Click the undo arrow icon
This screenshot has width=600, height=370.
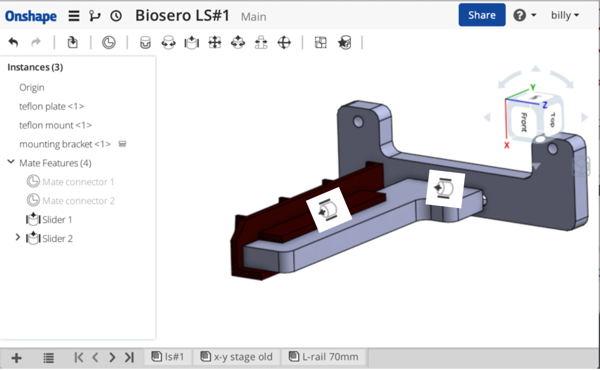coord(13,42)
